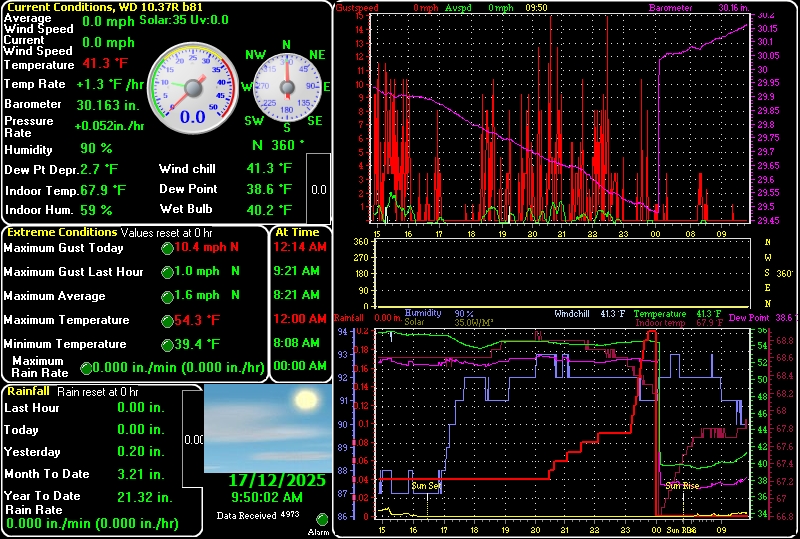The height and width of the screenshot is (539, 800).
Task: Select the Humidity legend in lower graph
Action: coord(423,313)
